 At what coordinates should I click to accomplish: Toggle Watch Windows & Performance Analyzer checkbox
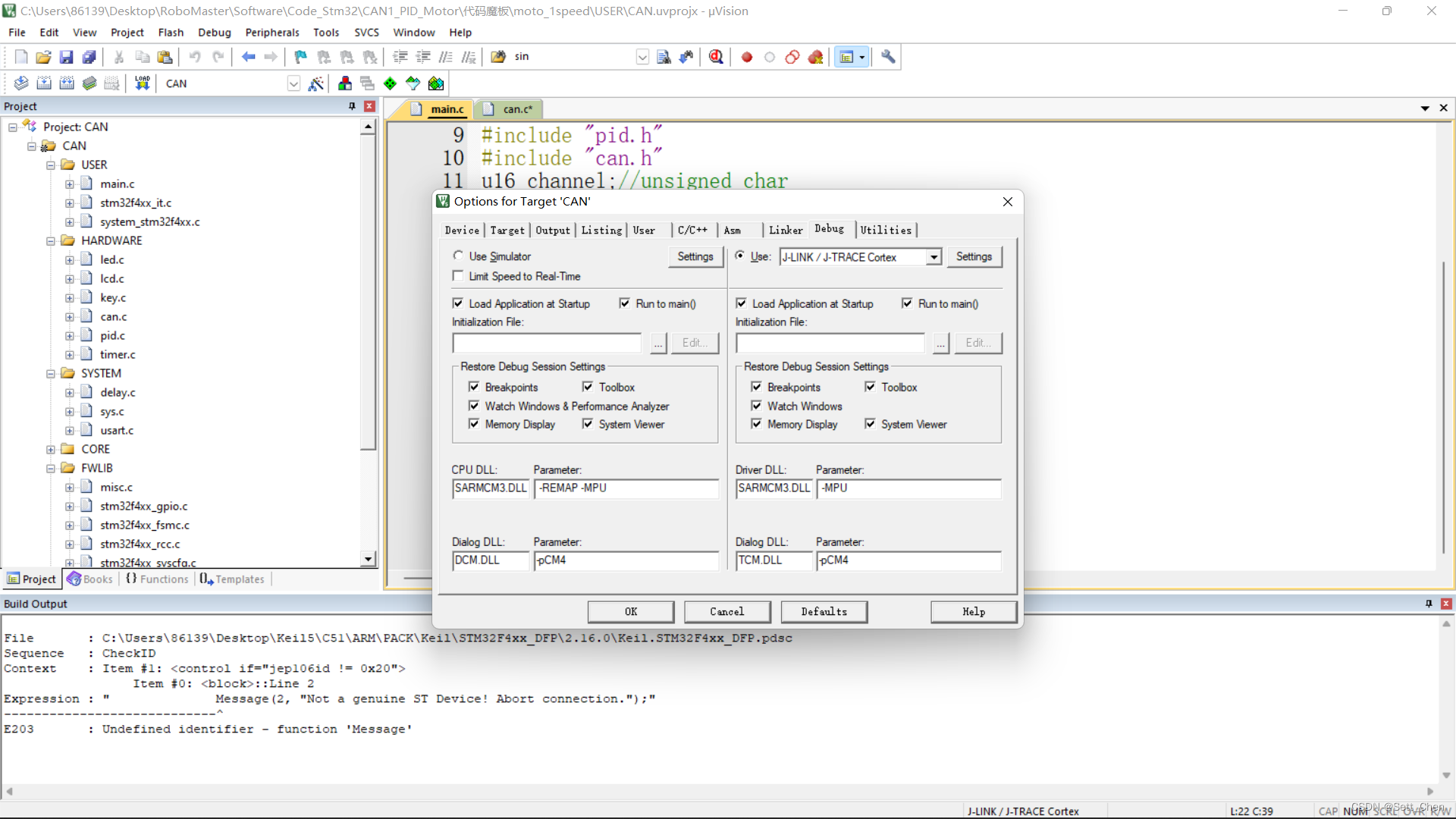pos(474,406)
